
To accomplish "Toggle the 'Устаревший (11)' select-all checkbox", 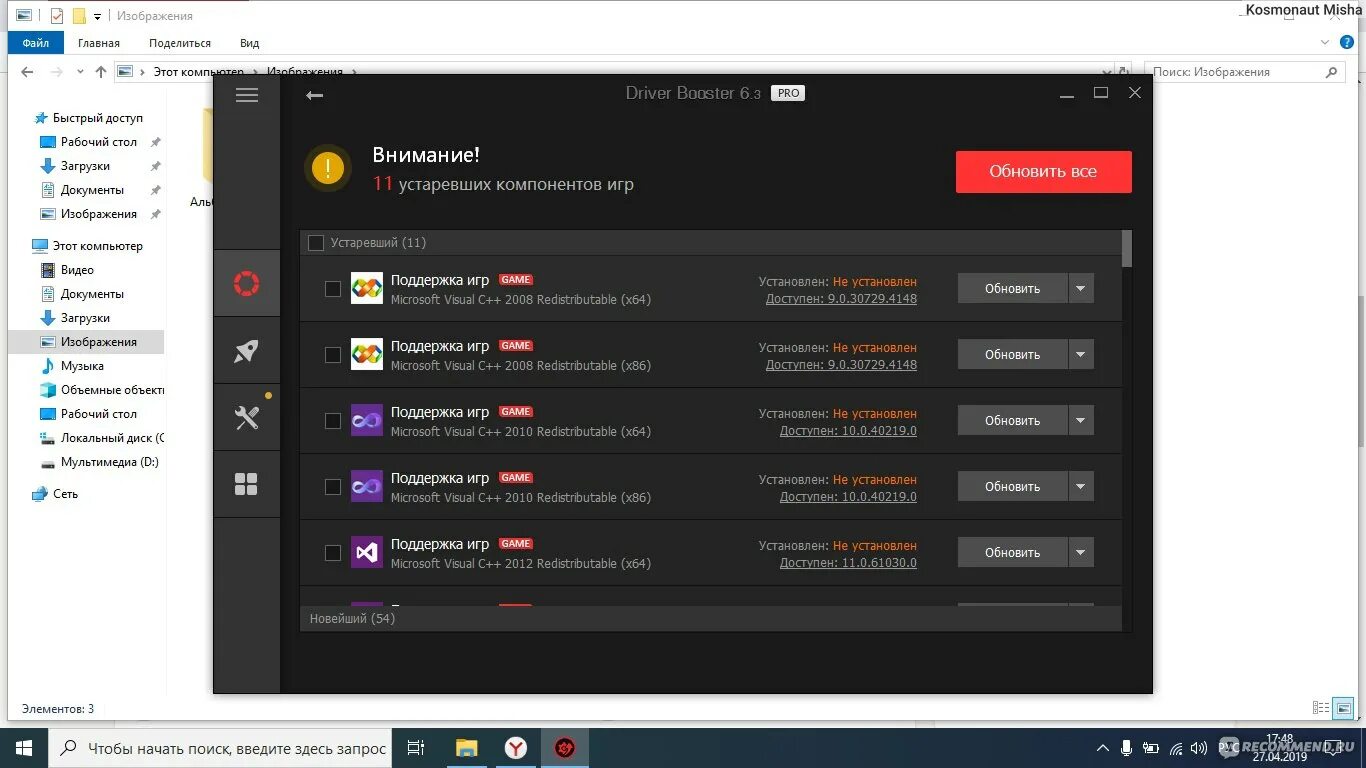I will tap(316, 243).
